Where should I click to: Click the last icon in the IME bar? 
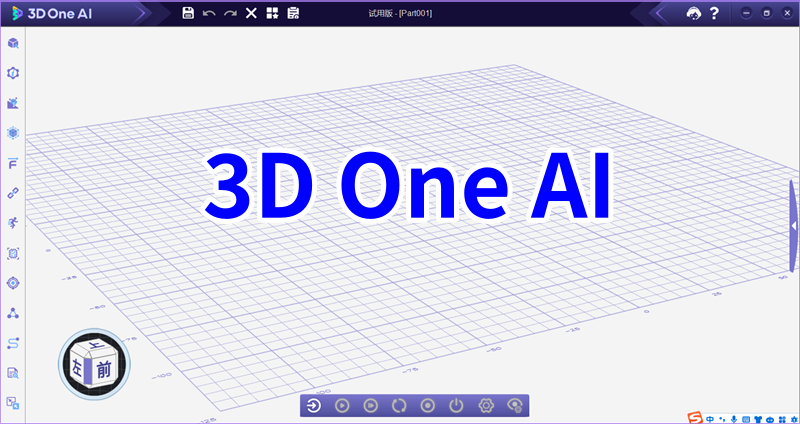(x=794, y=419)
